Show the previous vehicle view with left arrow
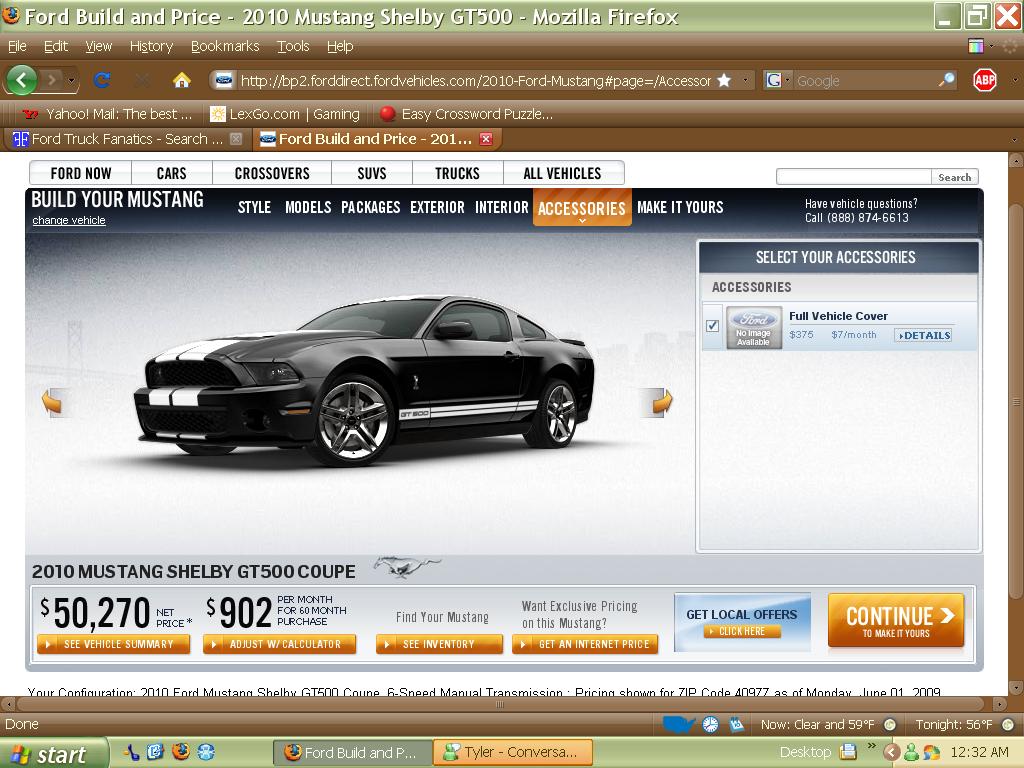 pos(52,402)
